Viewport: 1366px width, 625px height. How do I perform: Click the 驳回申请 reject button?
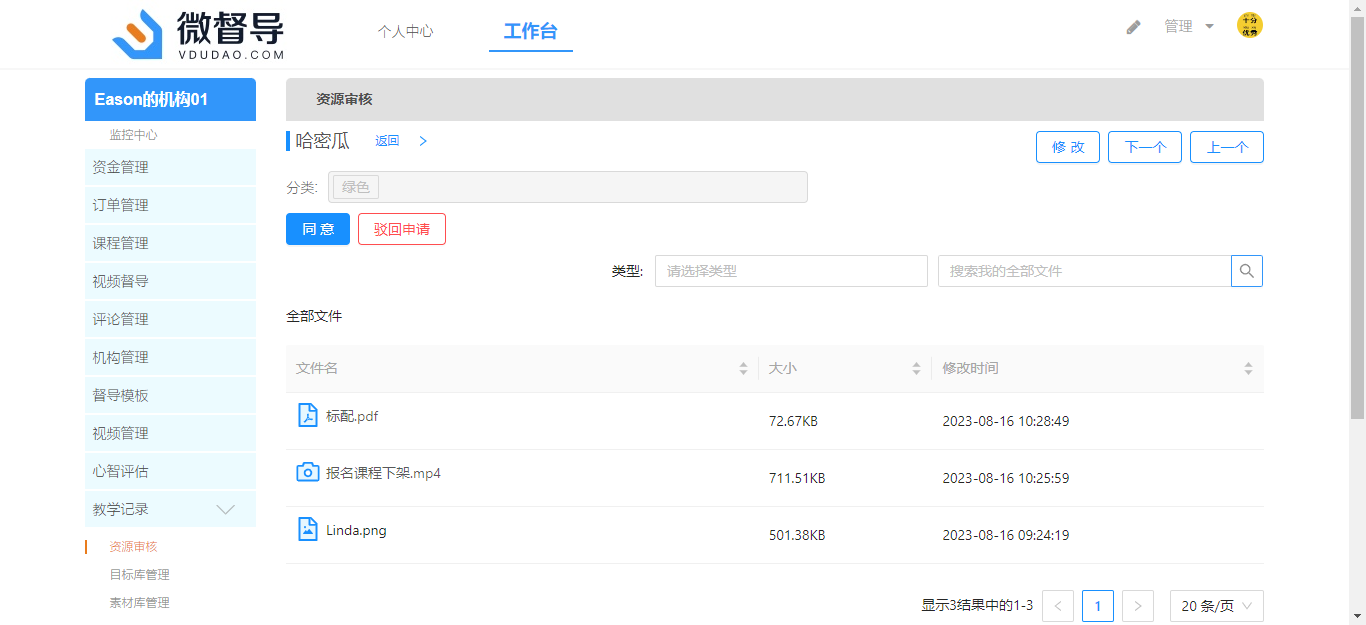point(402,229)
